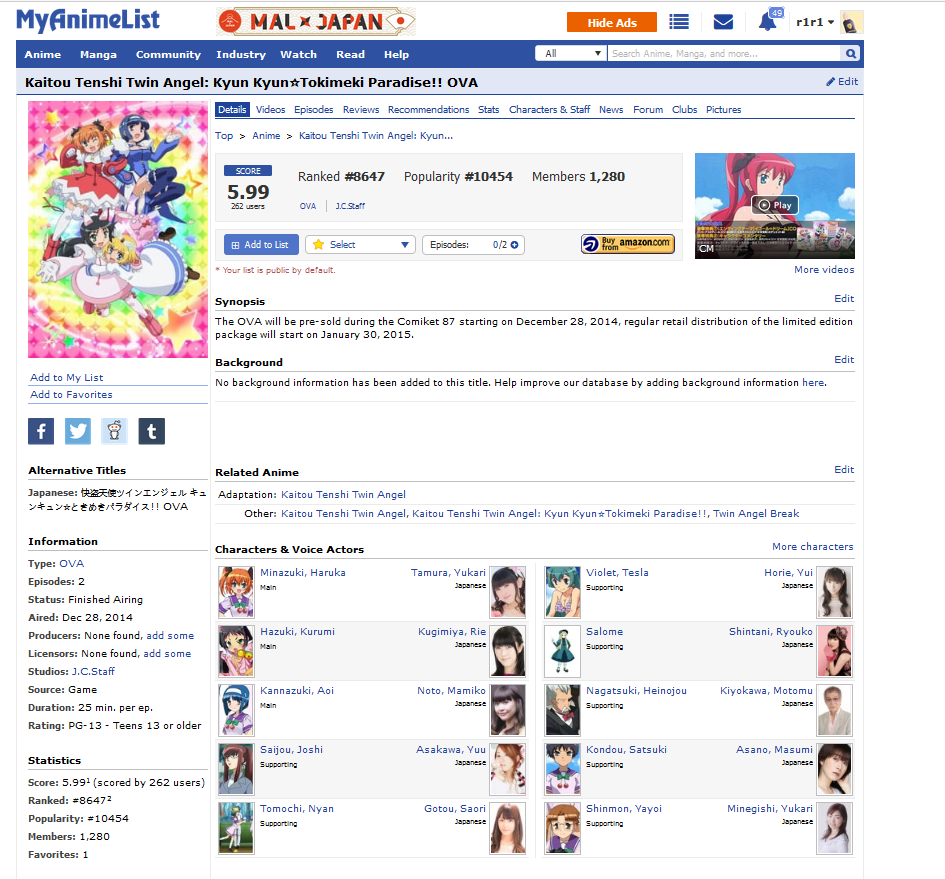Click Producers add some link

tap(170, 635)
